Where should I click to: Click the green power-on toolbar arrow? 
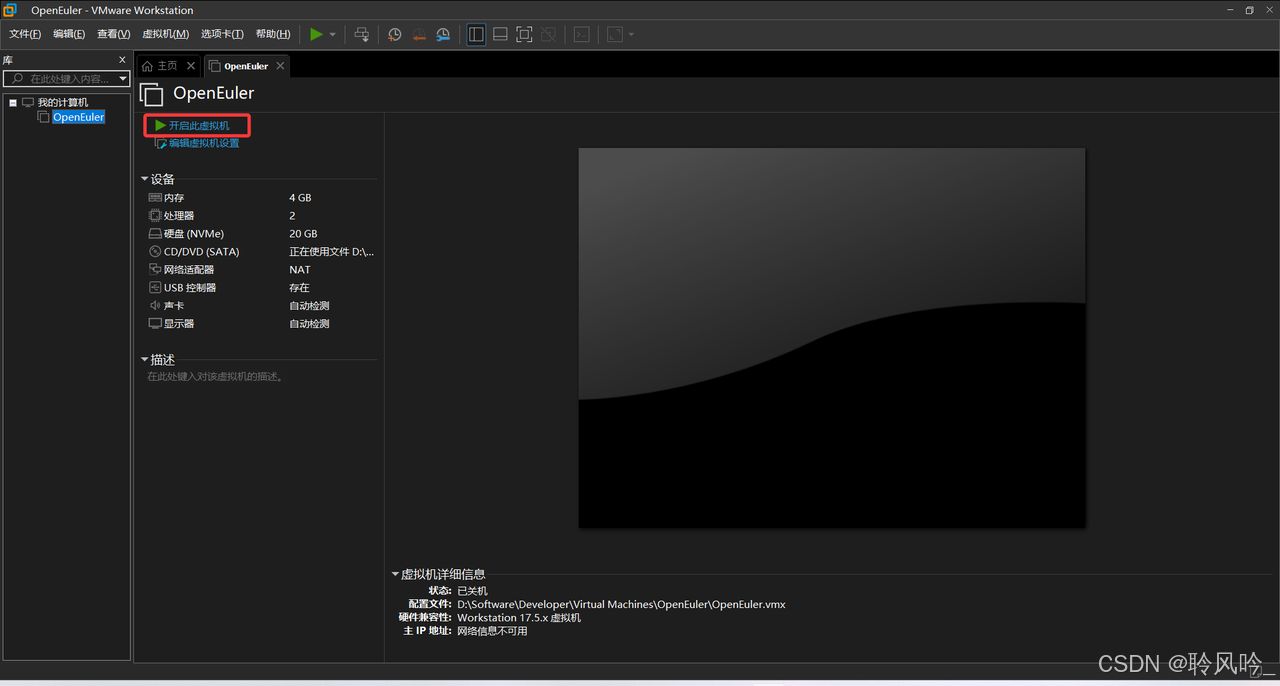click(316, 34)
